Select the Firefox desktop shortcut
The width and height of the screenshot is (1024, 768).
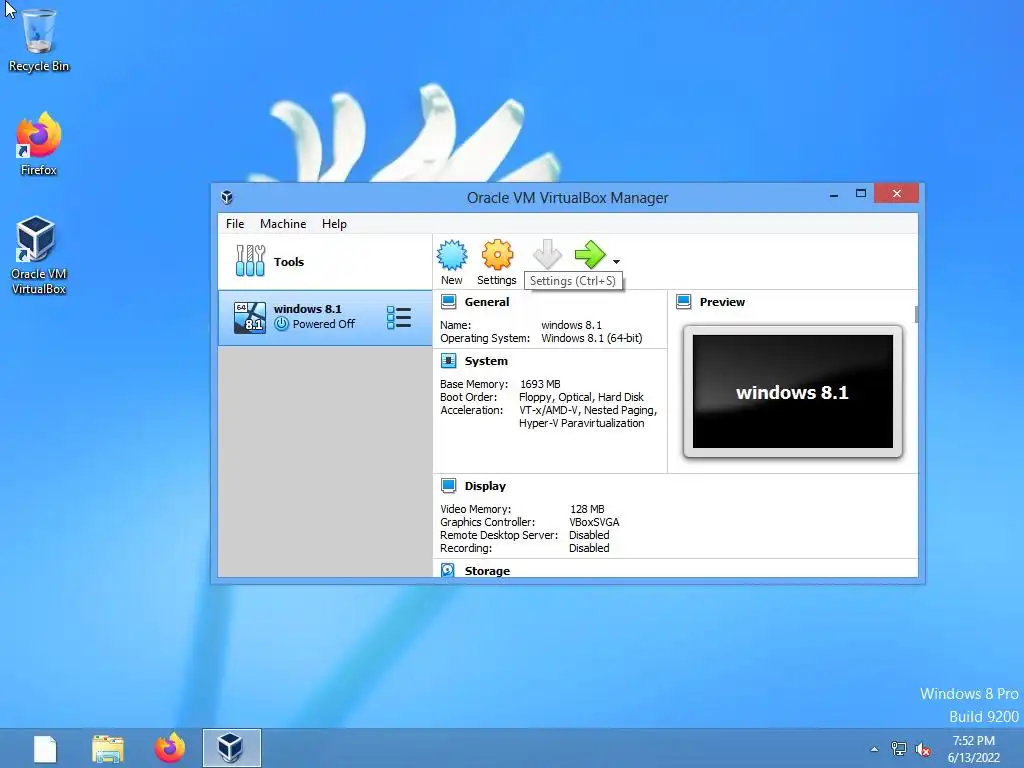[39, 144]
